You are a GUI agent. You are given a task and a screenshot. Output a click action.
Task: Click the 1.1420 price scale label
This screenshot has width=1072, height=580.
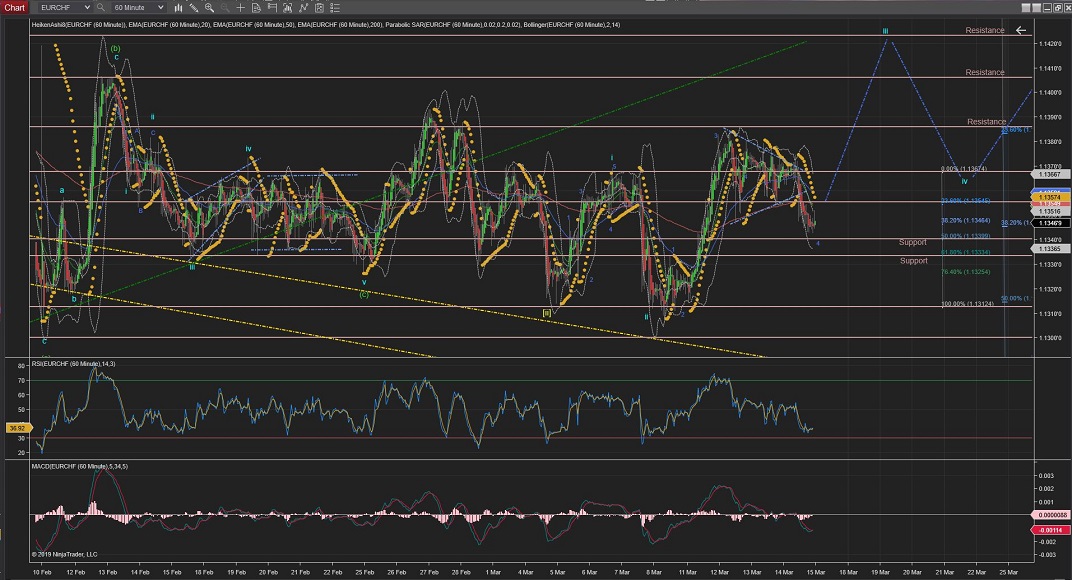click(1049, 43)
